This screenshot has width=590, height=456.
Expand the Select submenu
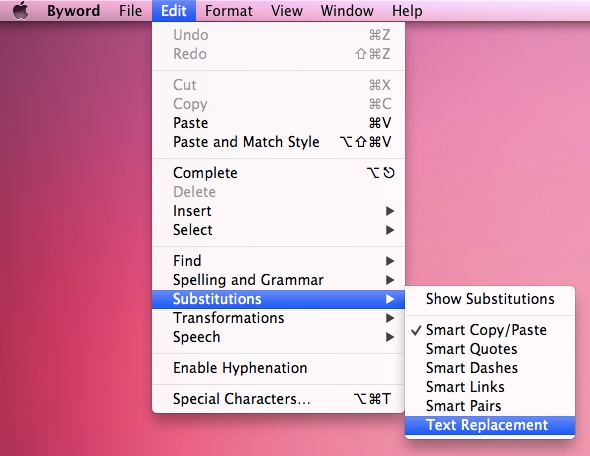tap(278, 230)
